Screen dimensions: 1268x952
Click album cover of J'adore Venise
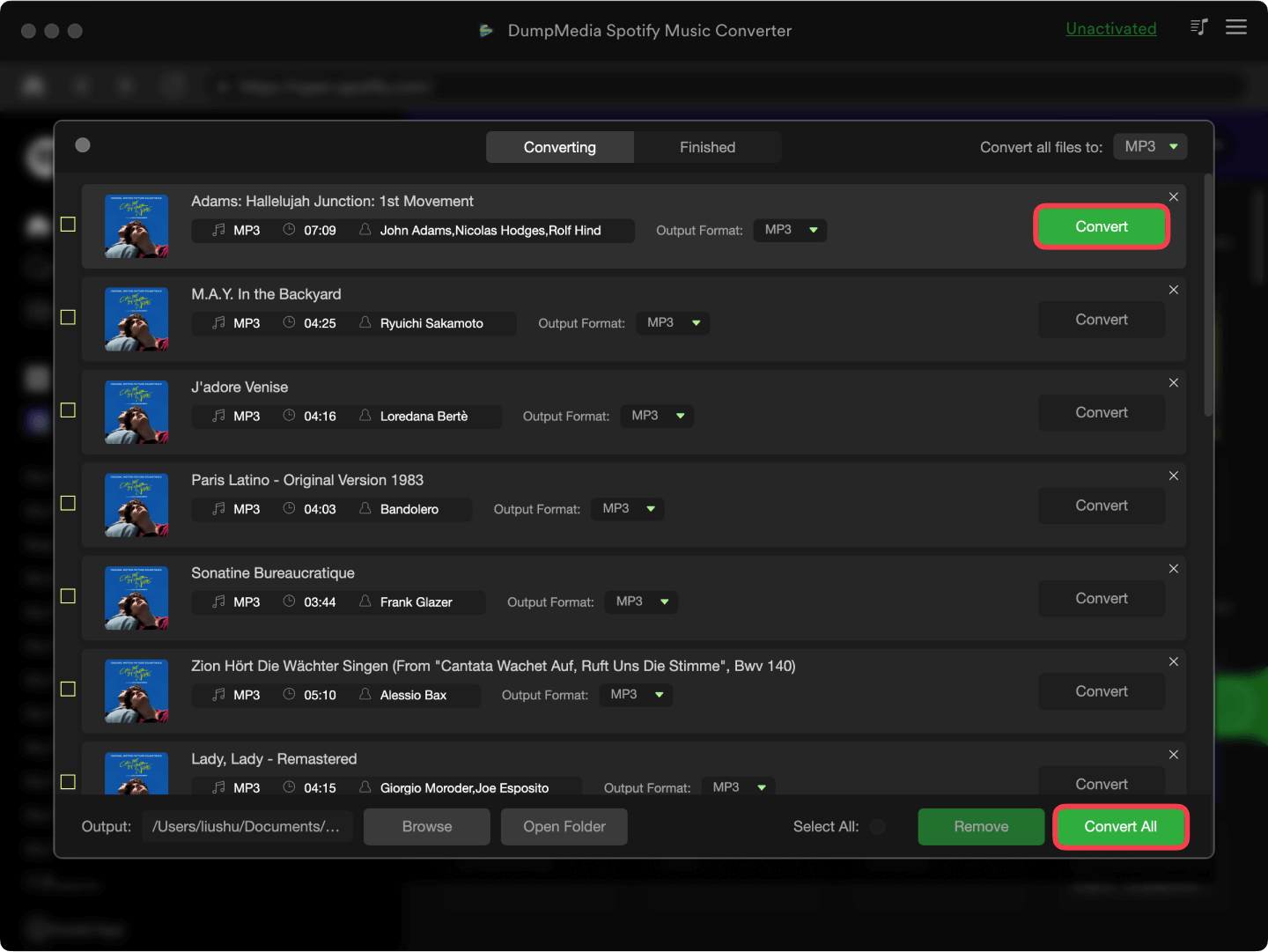(x=136, y=412)
